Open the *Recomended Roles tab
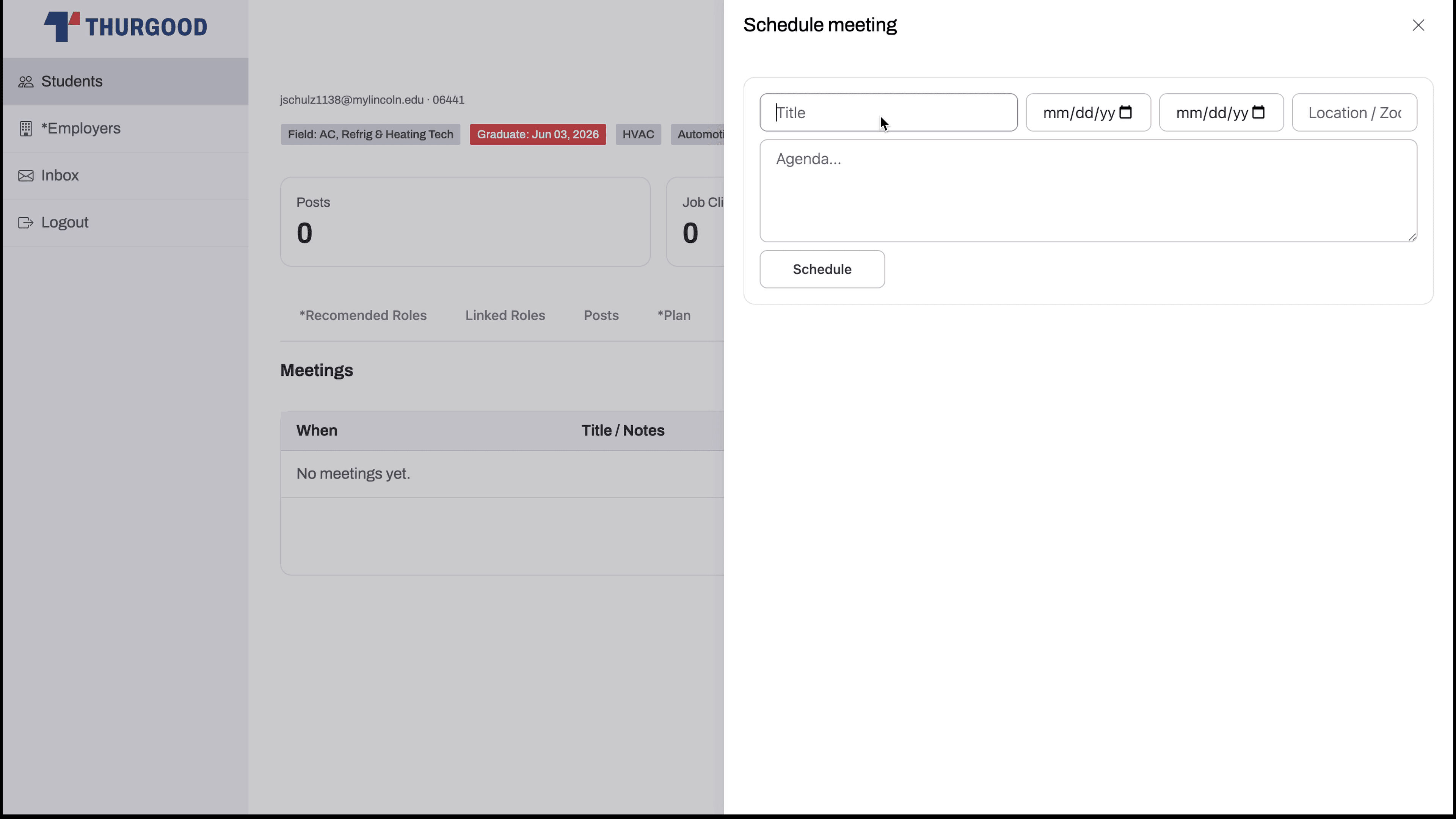 pos(363,315)
